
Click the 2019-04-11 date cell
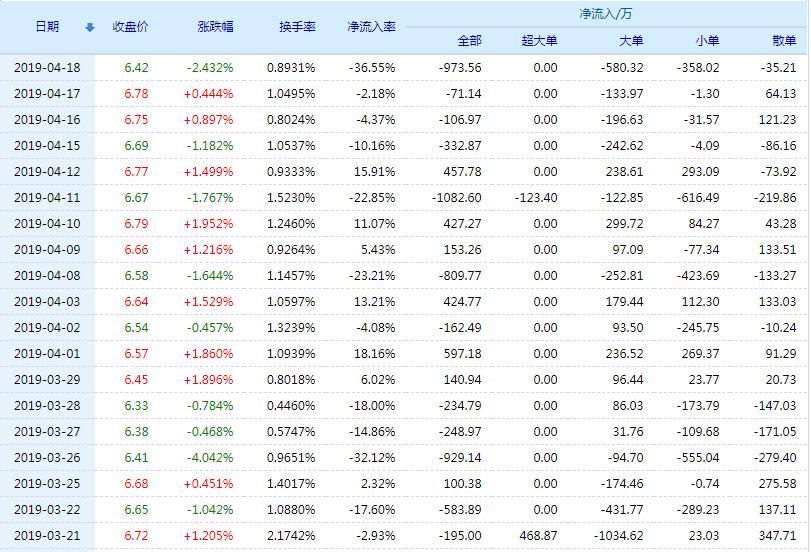click(x=47, y=198)
